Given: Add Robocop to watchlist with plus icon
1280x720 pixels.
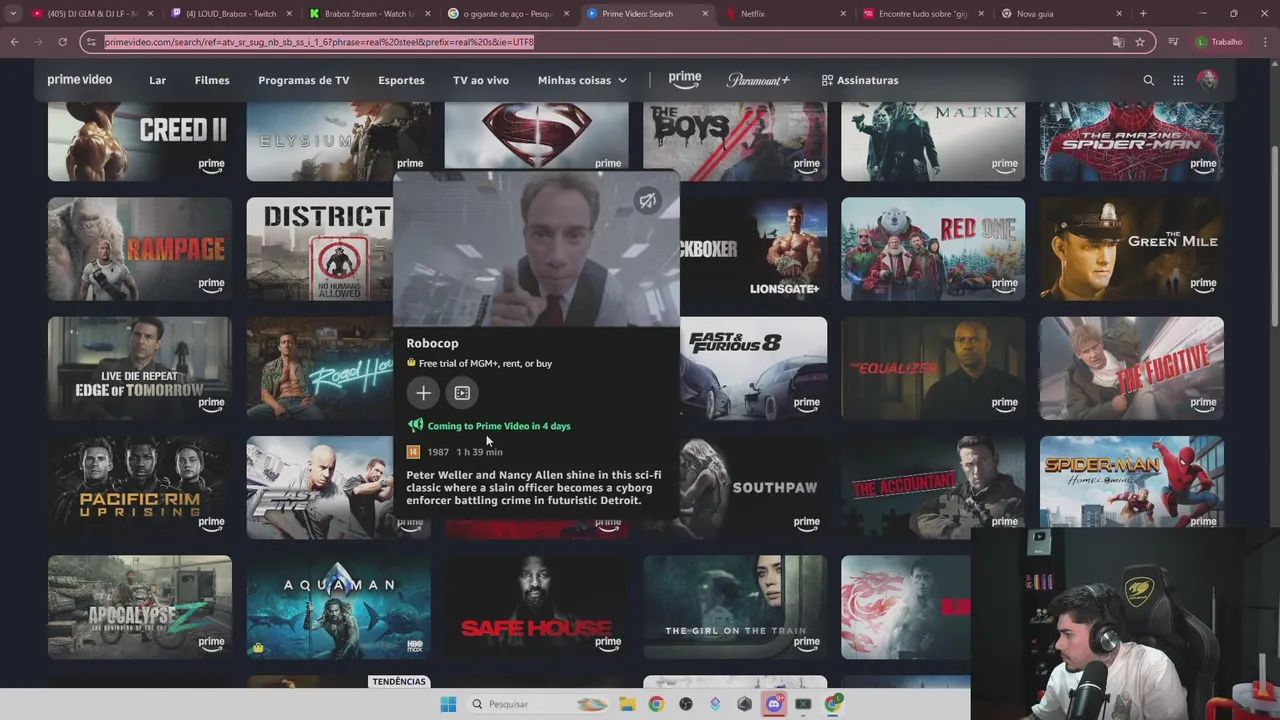Looking at the screenshot, I should click(423, 393).
